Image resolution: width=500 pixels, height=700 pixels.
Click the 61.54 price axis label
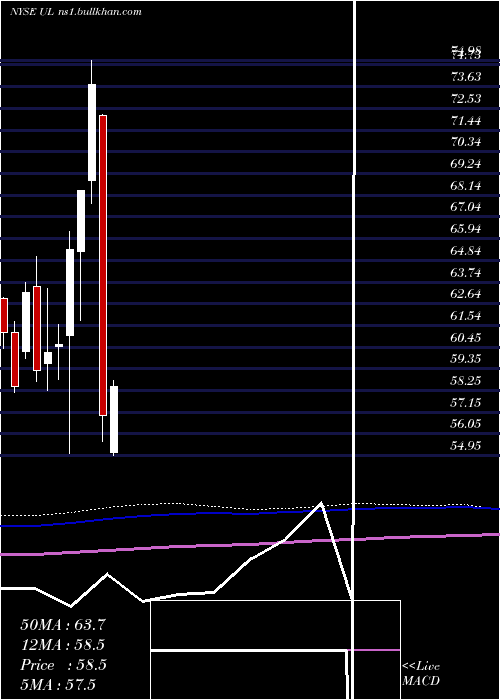point(467,316)
